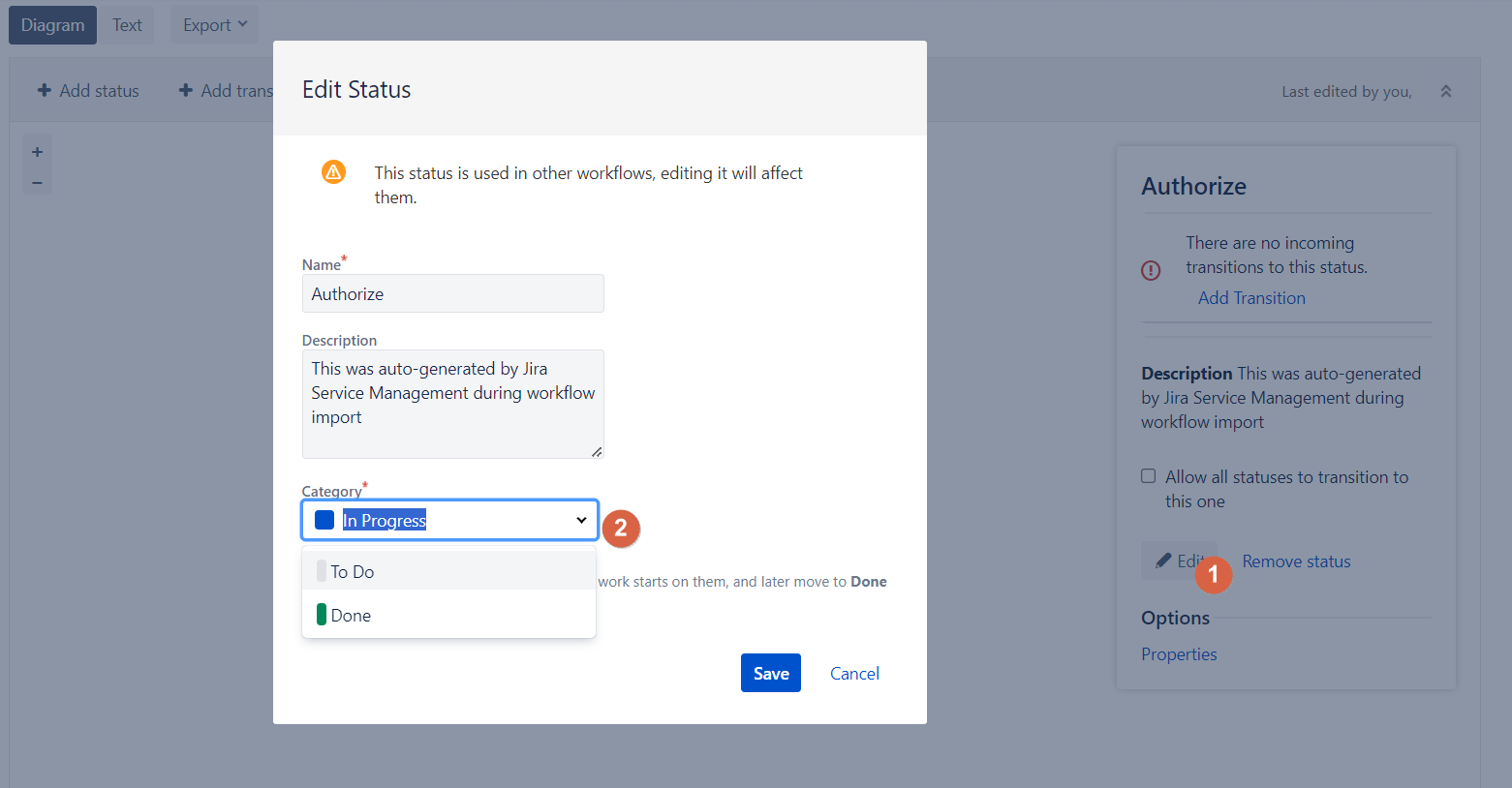Click the orange warning icon in the dialog
The height and width of the screenshot is (788, 1512).
click(x=333, y=171)
